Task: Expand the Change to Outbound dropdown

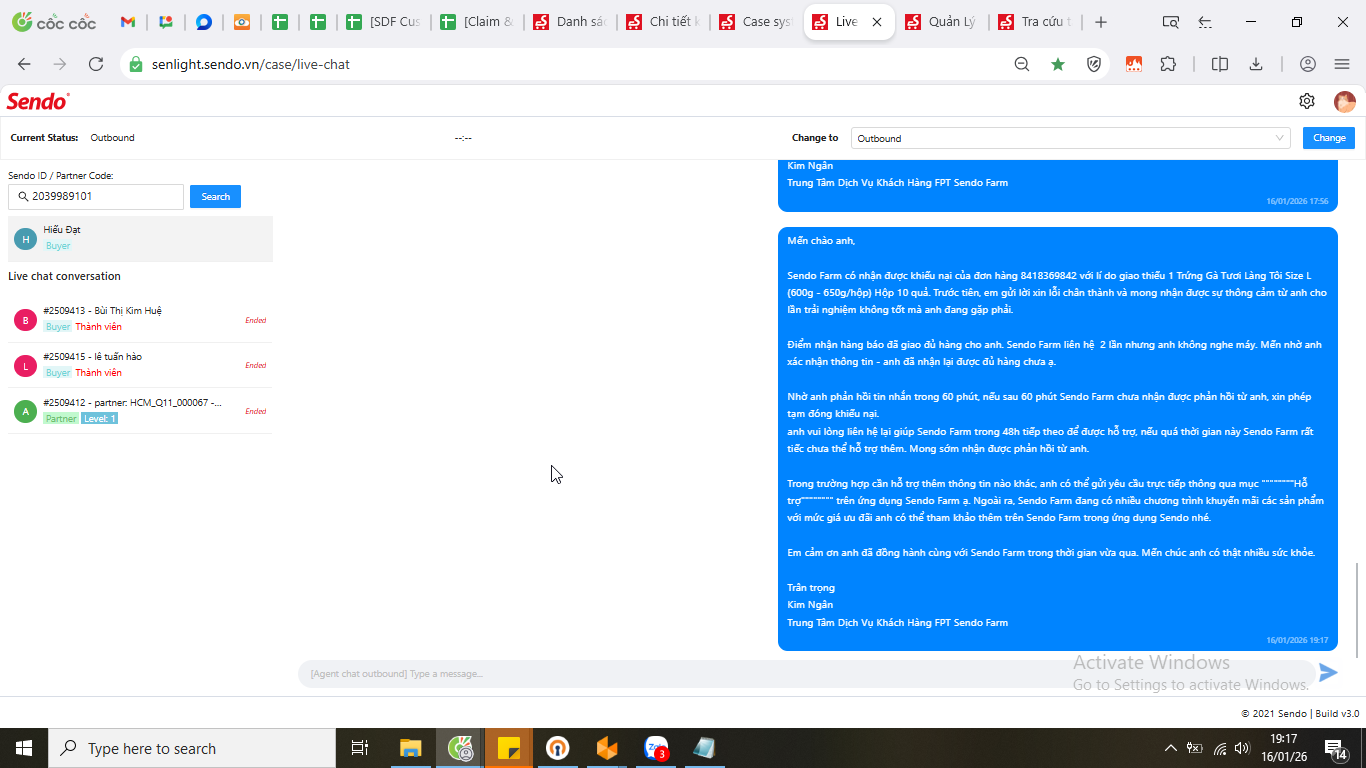Action: pyautogui.click(x=1071, y=138)
